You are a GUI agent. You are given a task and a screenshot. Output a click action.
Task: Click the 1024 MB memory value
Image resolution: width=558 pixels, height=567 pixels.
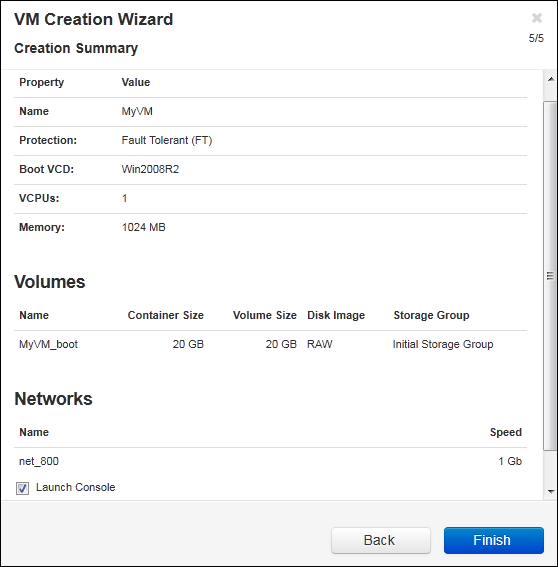pyautogui.click(x=144, y=227)
